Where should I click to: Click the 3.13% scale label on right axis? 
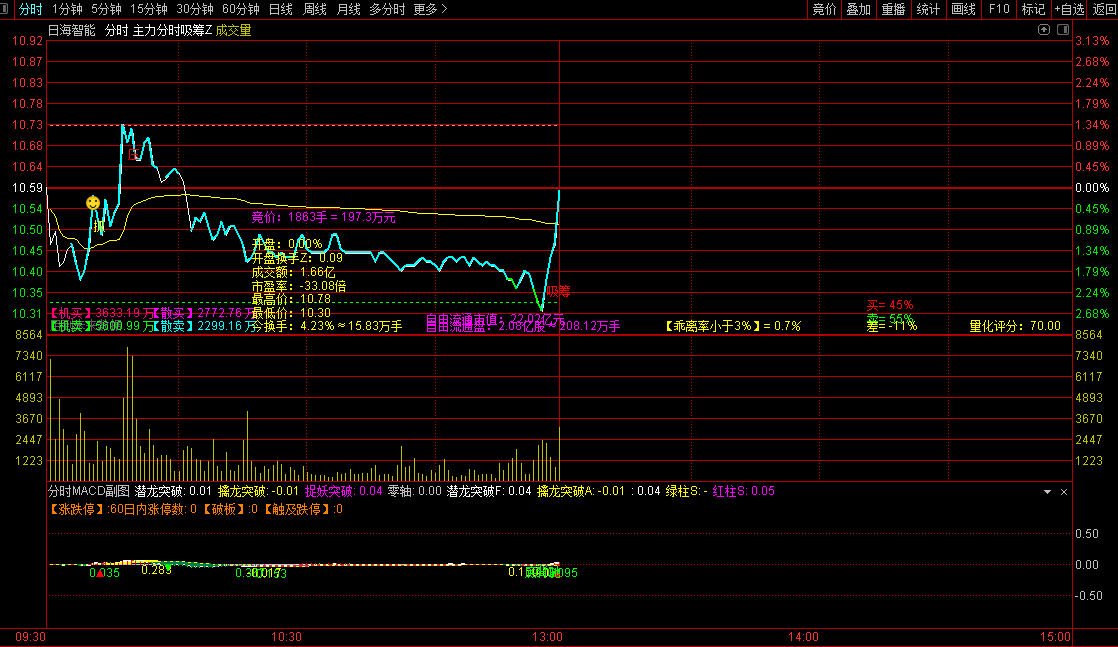[x=1092, y=41]
